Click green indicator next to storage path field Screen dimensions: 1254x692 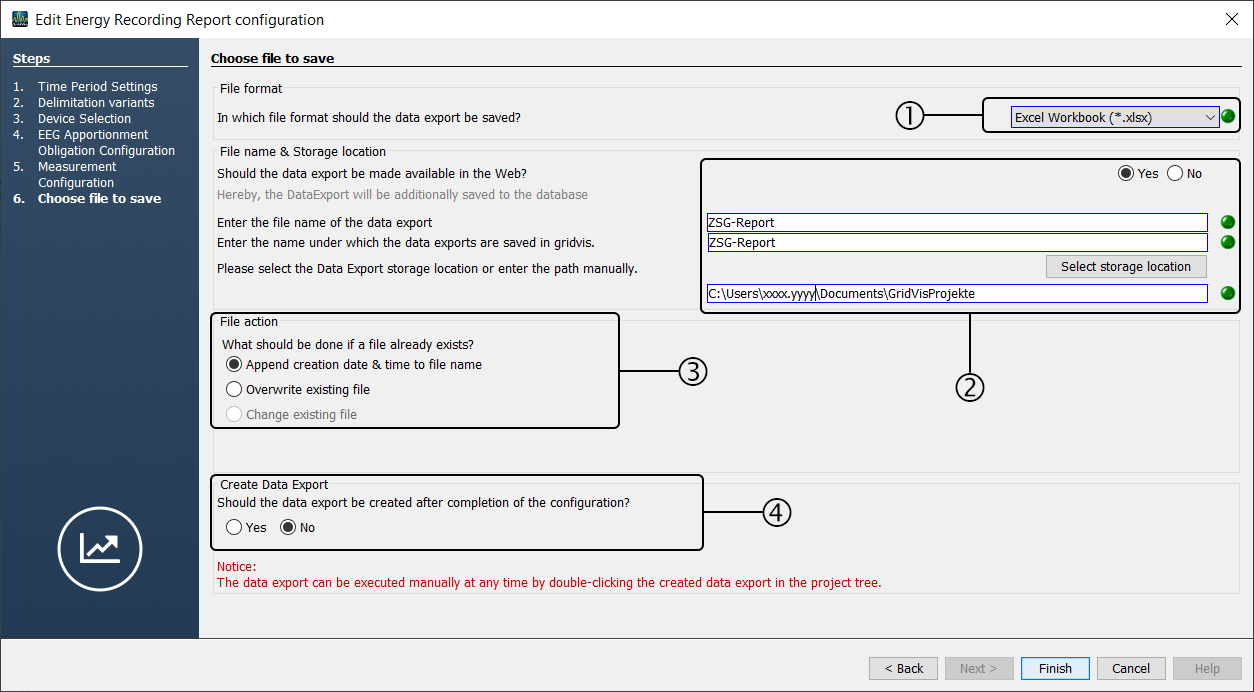(x=1228, y=293)
